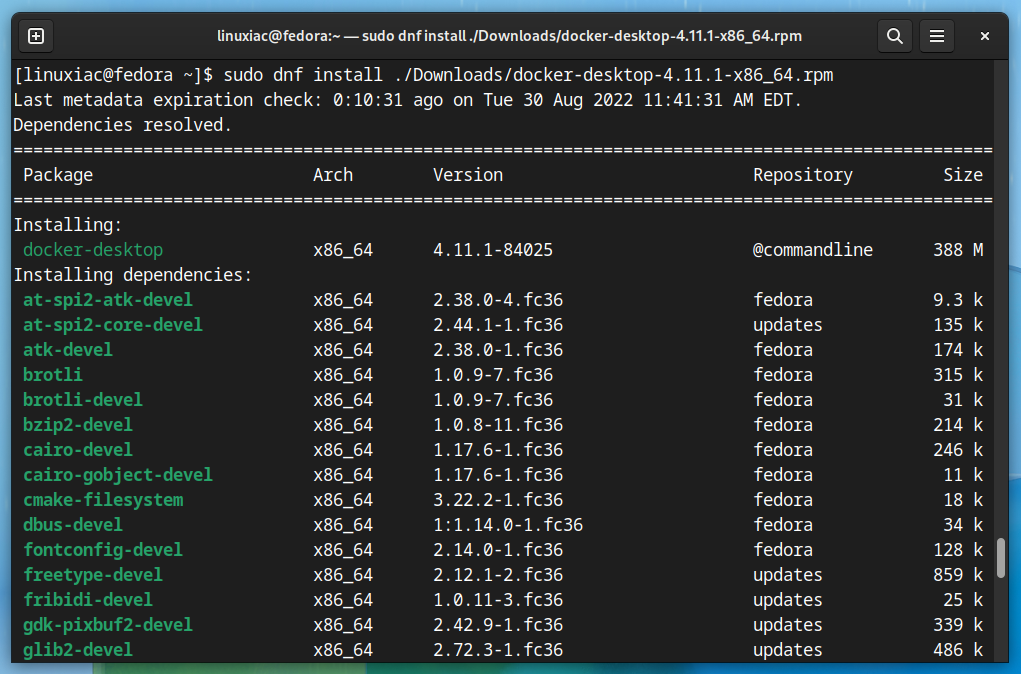Click the bzip2-devel package
The height and width of the screenshot is (674, 1021).
click(x=78, y=425)
